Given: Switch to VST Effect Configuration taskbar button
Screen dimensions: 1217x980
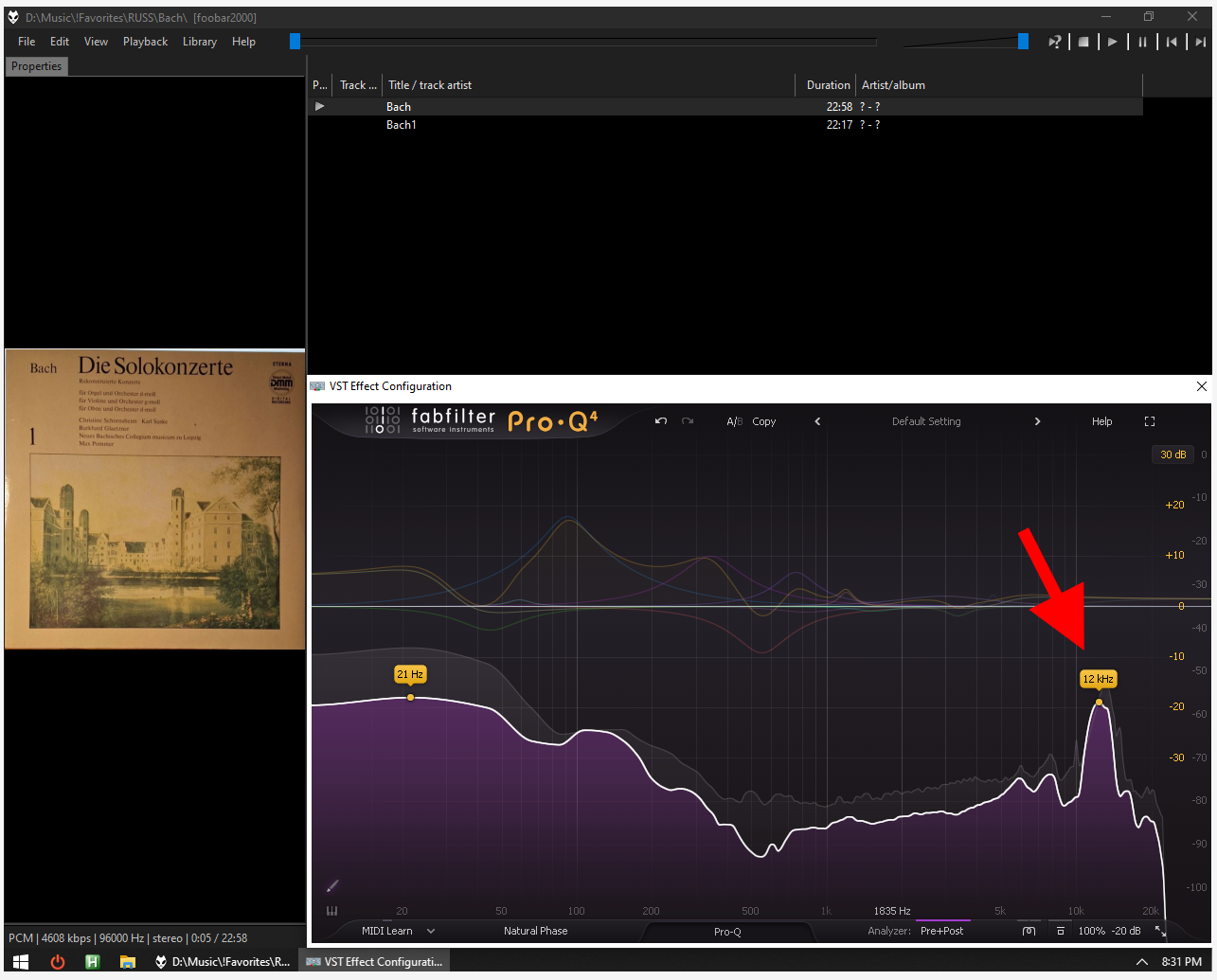Looking at the screenshot, I should pyautogui.click(x=374, y=962).
